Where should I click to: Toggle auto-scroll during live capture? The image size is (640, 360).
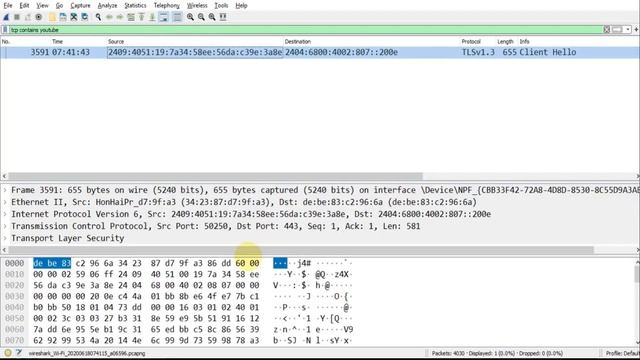164,17
